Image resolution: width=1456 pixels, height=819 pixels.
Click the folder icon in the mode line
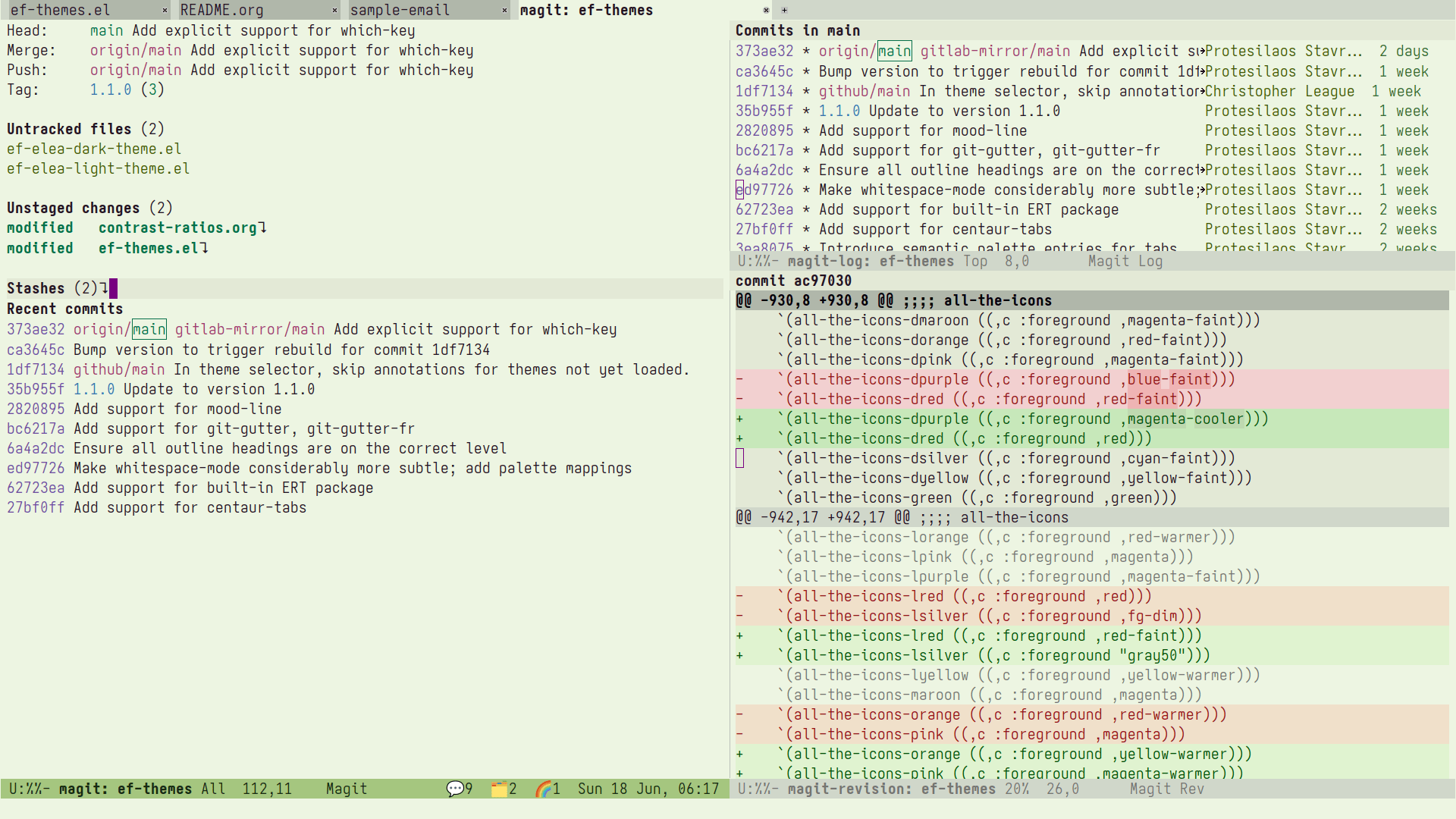point(499,789)
